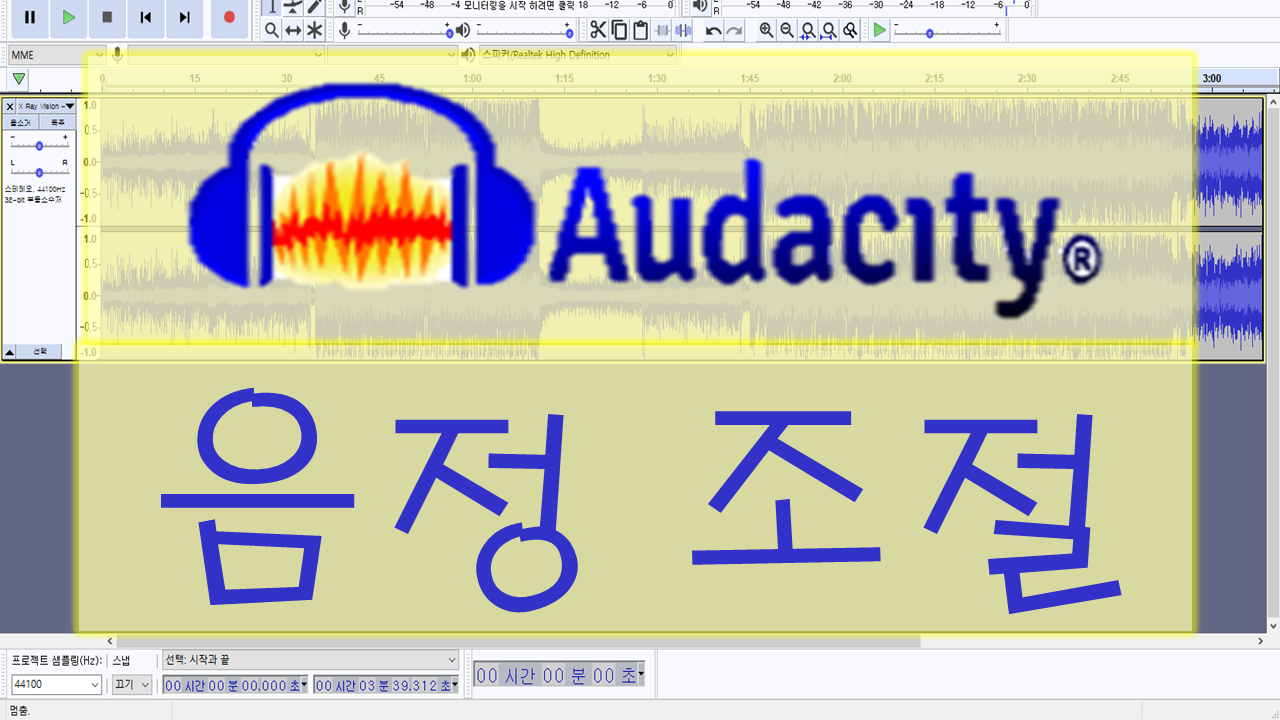1280x720 pixels.
Task: Zoom in on the waveform
Action: click(766, 30)
